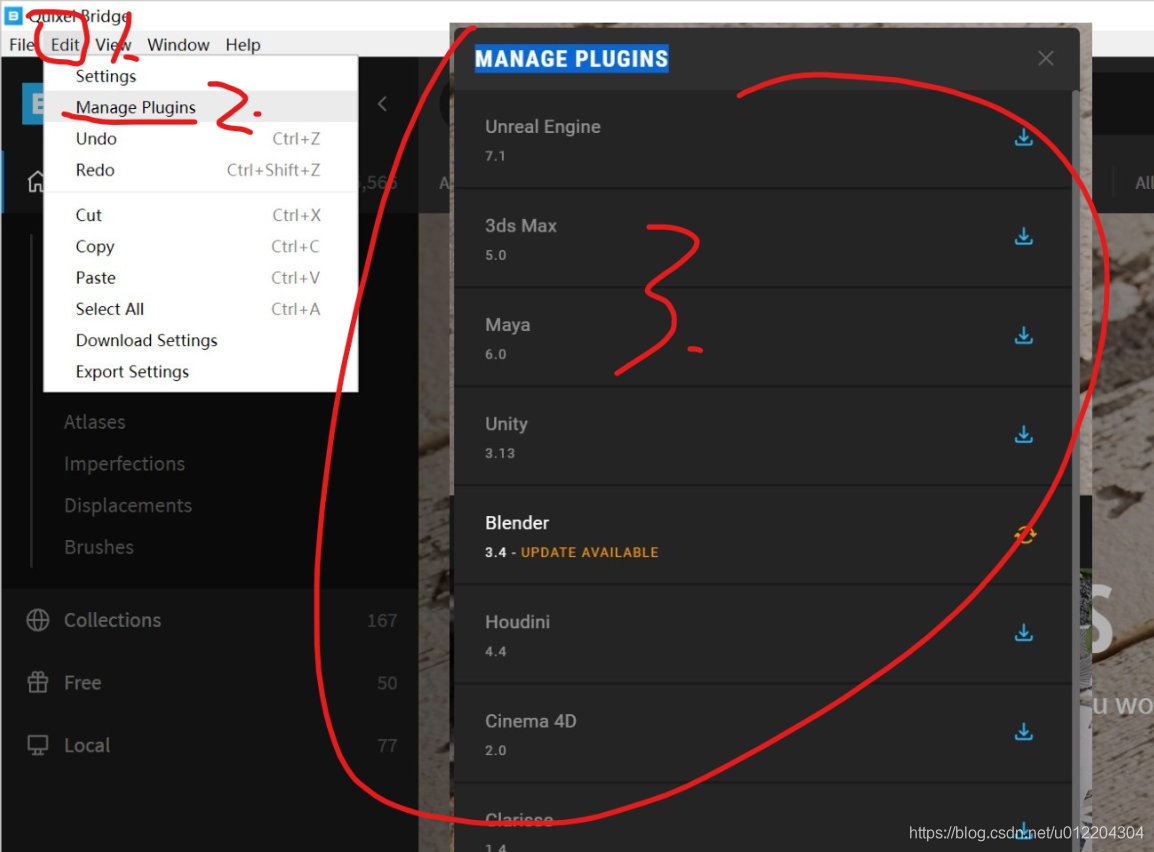Open the File menu
Viewport: 1154px width, 852px height.
point(21,45)
